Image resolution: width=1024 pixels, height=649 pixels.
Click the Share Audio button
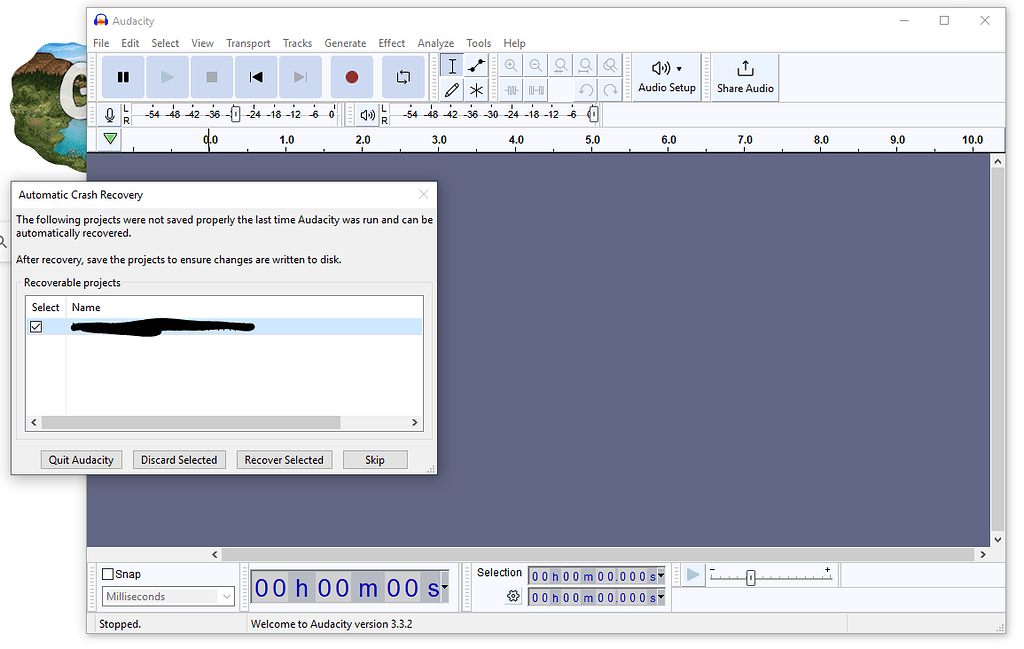click(744, 77)
